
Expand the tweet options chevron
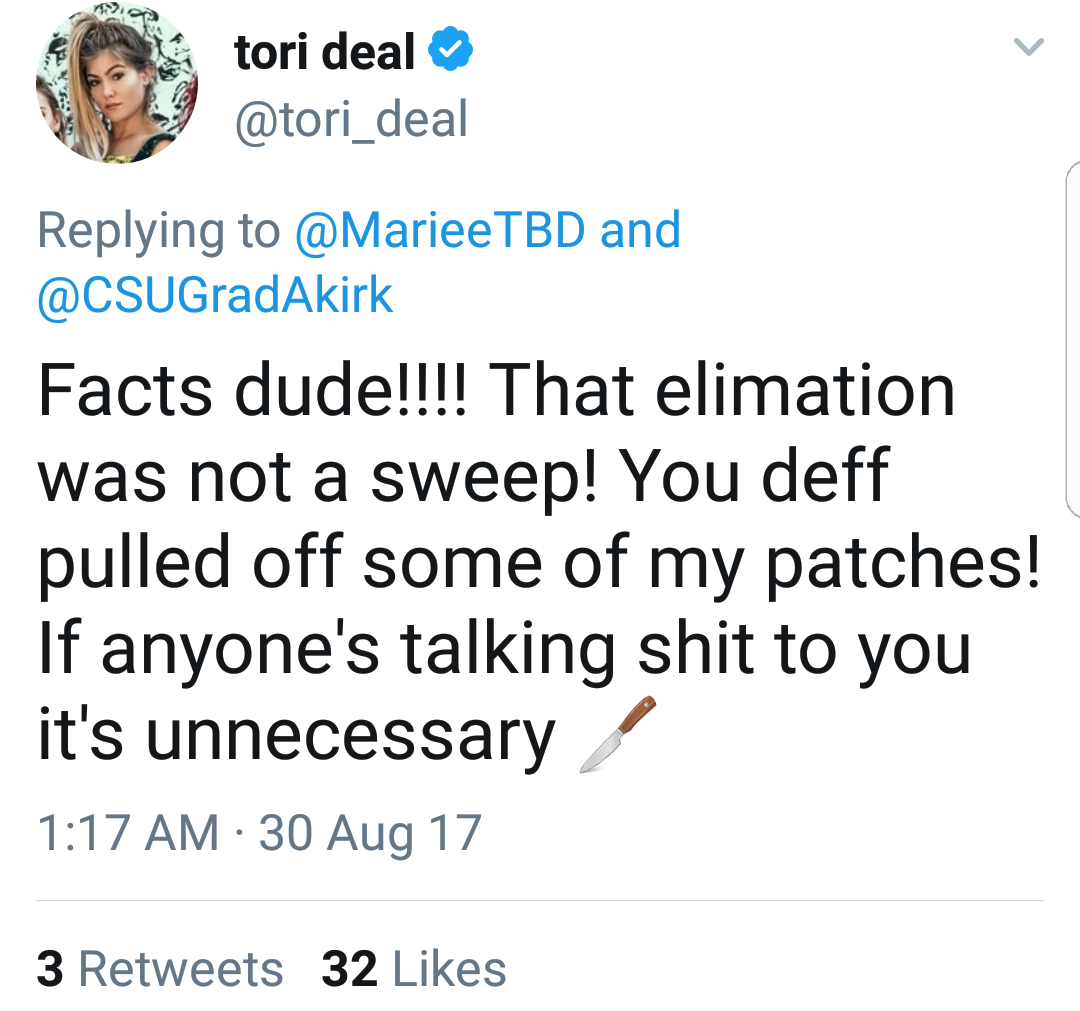1029,47
